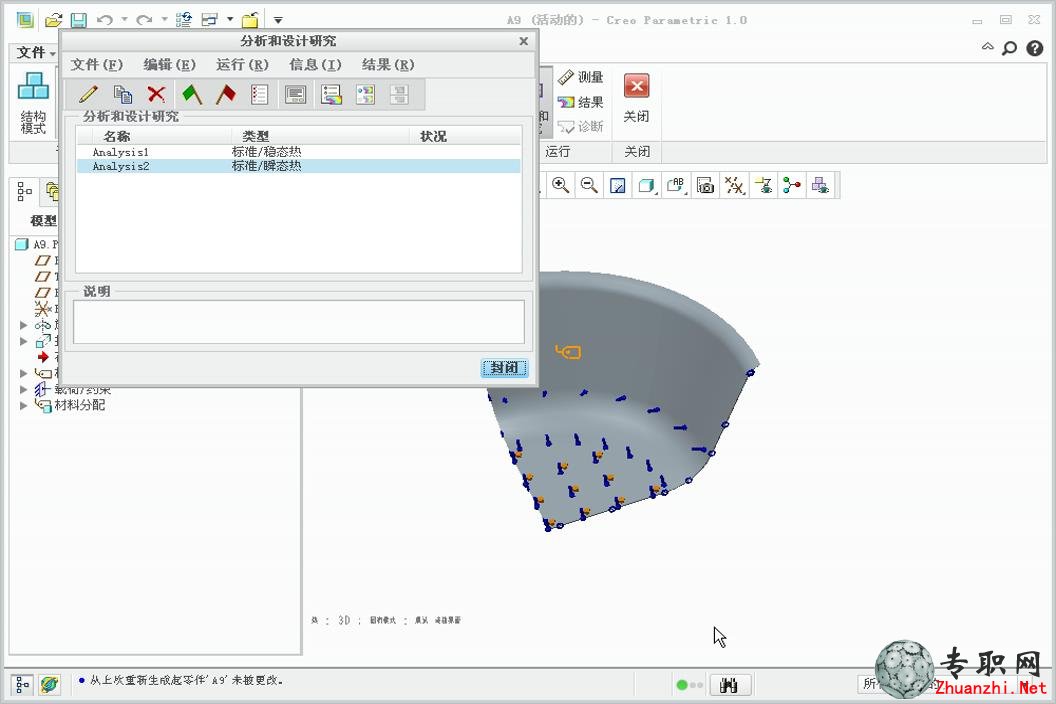Open the display style cube icon

(x=647, y=185)
